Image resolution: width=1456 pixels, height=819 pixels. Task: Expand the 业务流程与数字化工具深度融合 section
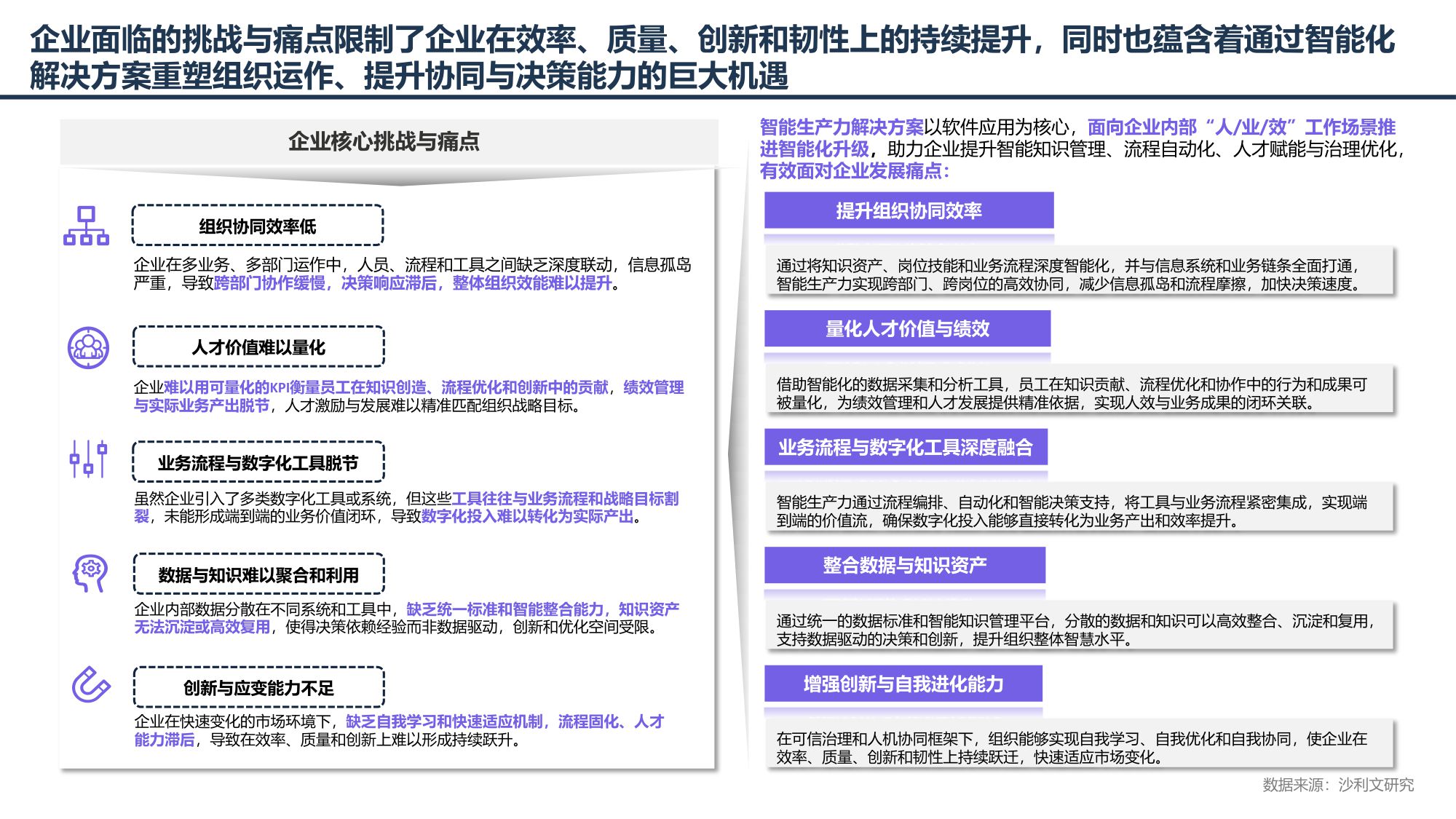906,447
